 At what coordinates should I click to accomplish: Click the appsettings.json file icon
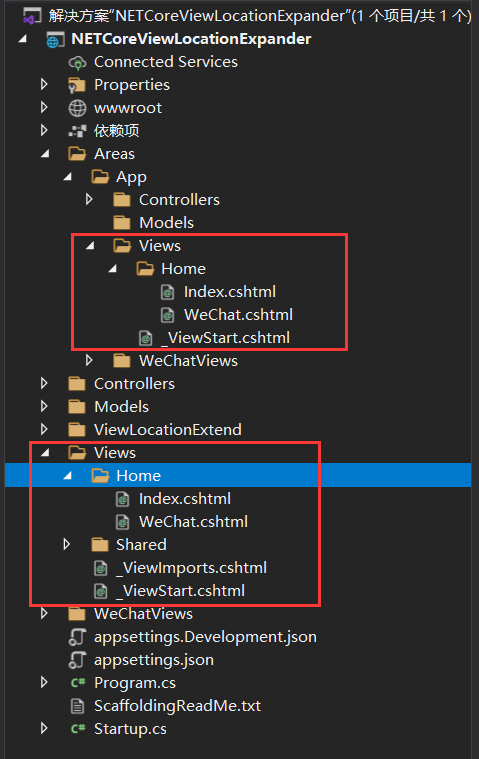coord(77,660)
